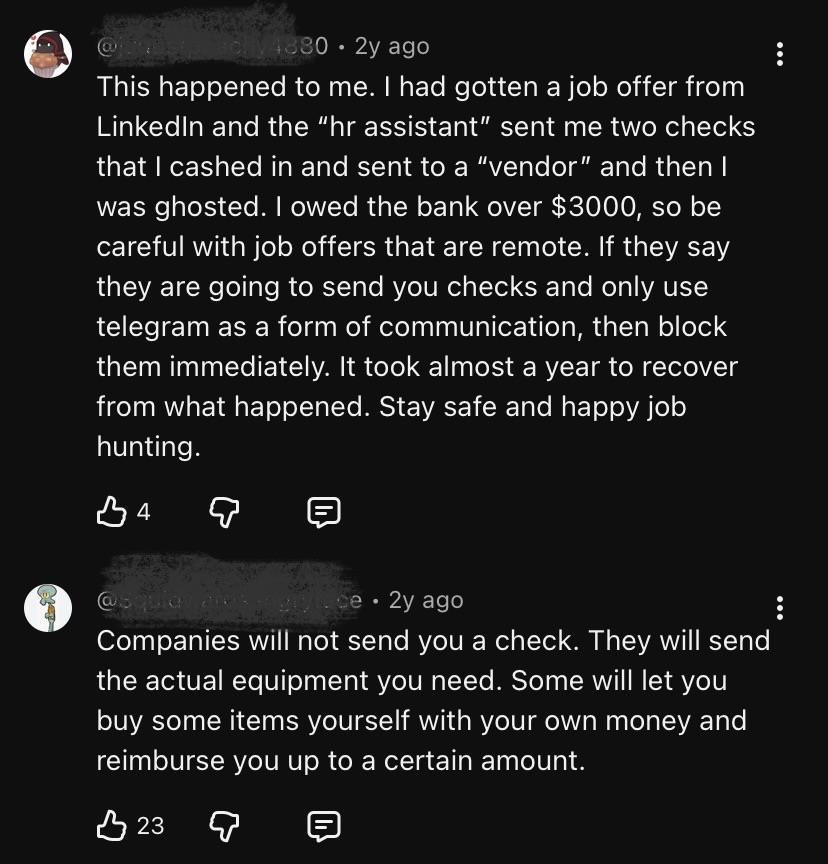Click the "2y ago" timestamp on first comment
The width and height of the screenshot is (828, 864).
392,46
